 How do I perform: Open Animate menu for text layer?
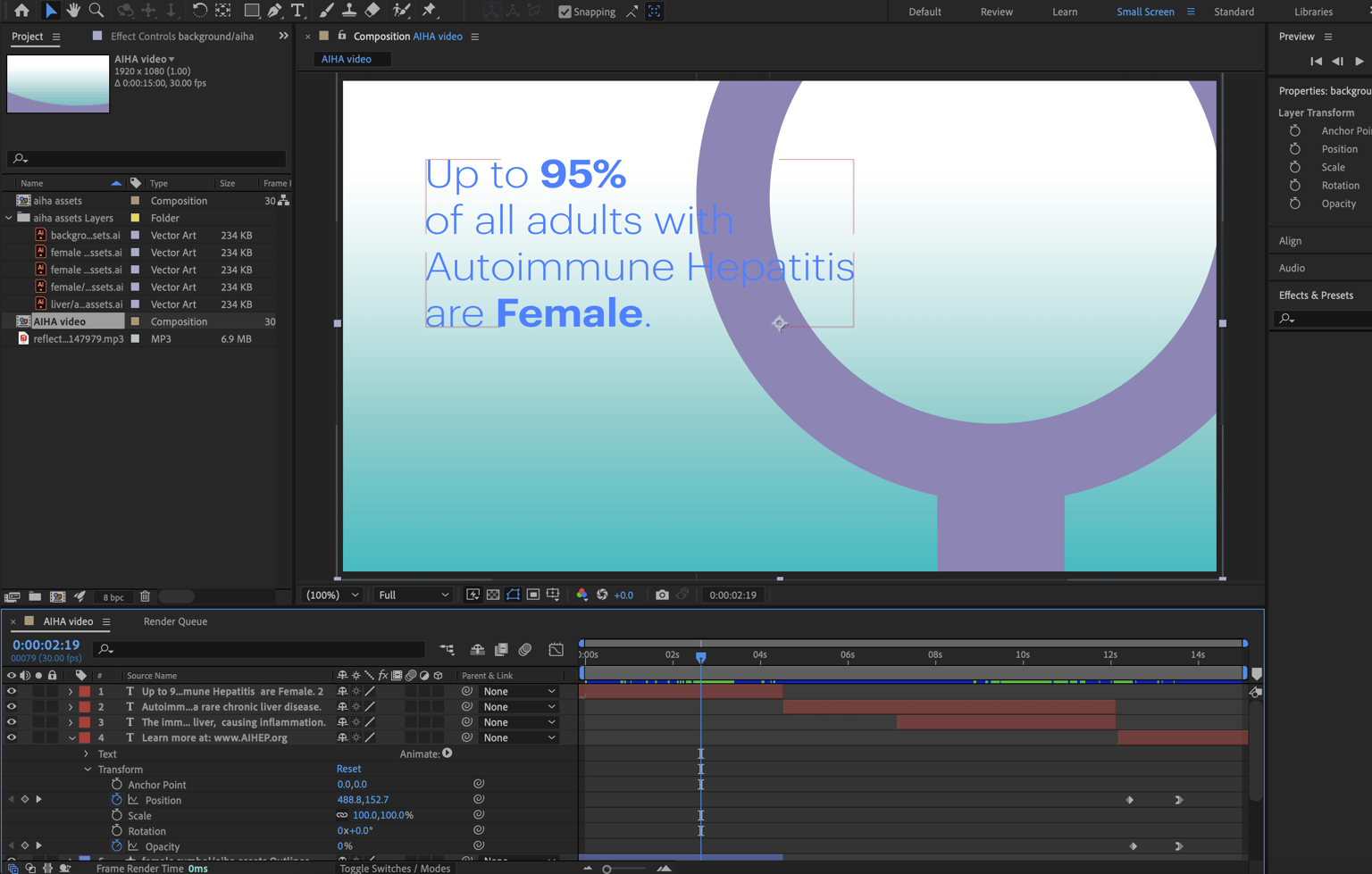pos(448,753)
